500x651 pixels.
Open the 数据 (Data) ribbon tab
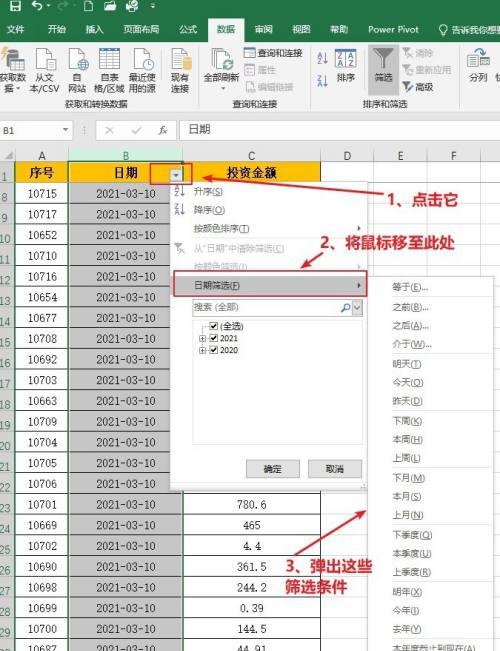click(226, 29)
